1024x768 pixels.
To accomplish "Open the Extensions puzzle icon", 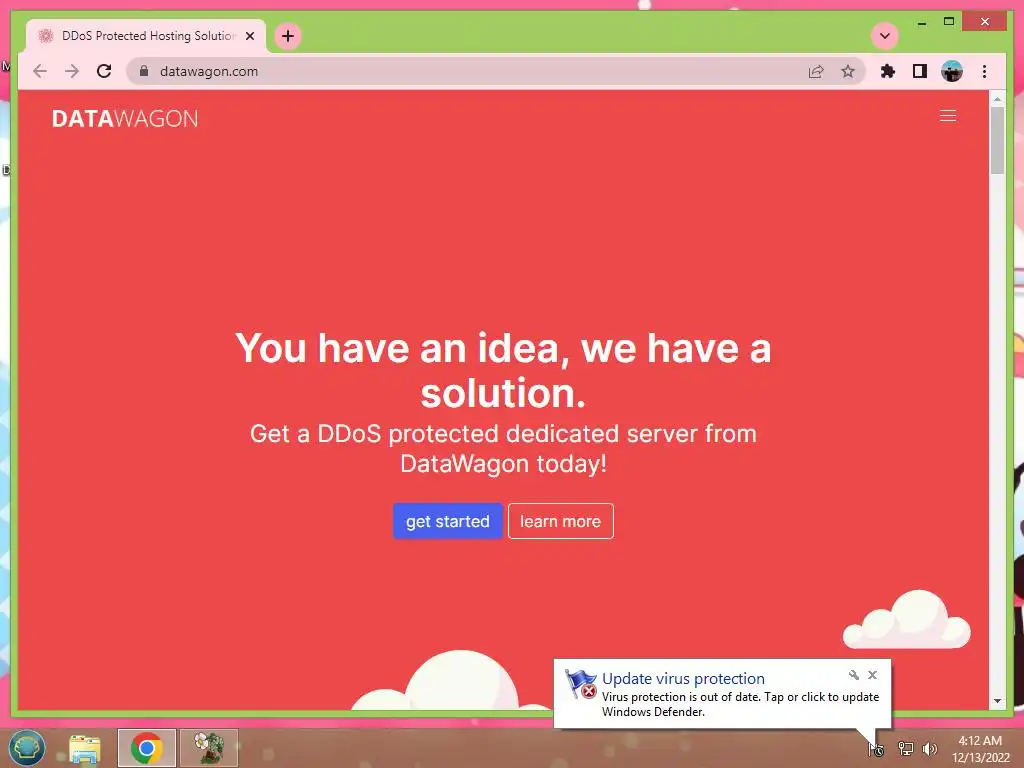I will pos(888,71).
